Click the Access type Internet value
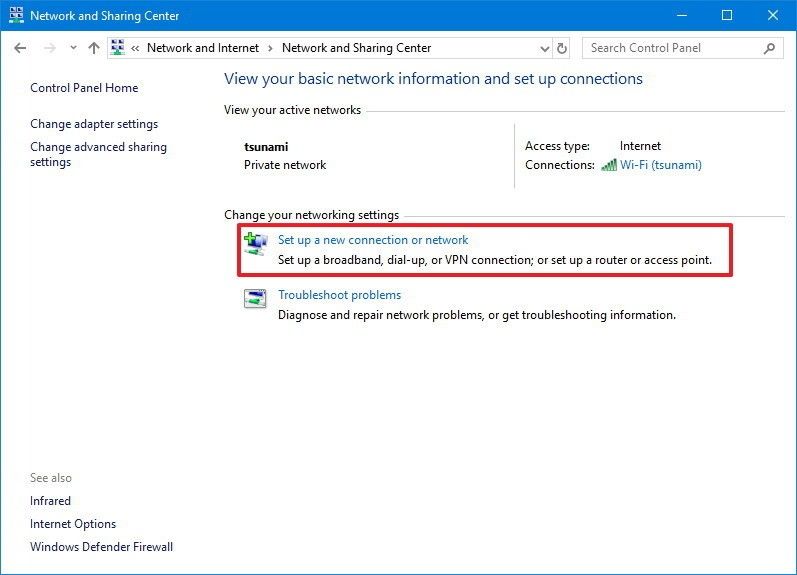Viewport: 797px width, 575px height. pos(640,146)
